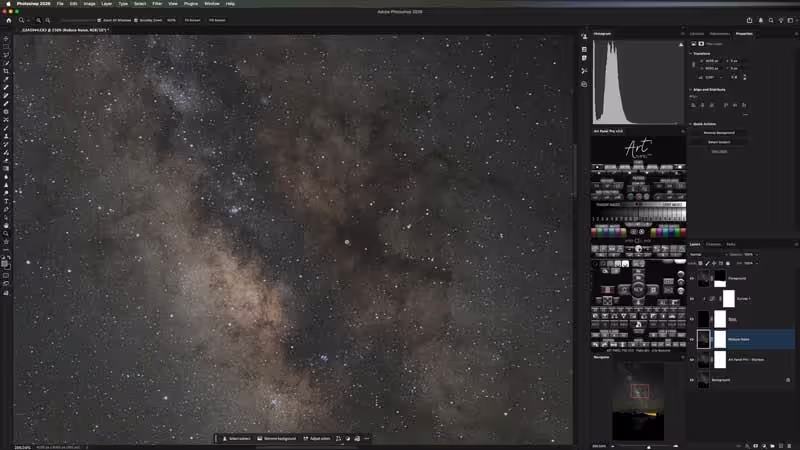Screen dimensions: 800x450
Task: Click the 100% button in options bar
Action: coord(171,20)
